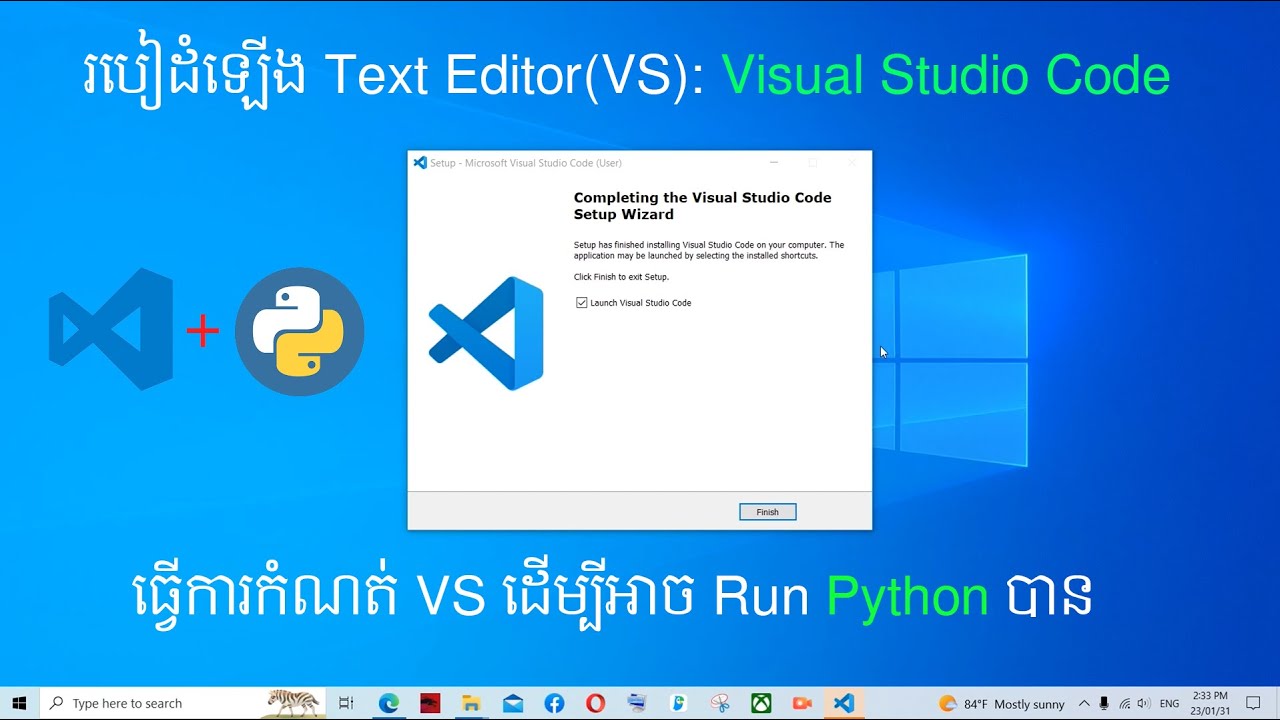1280x720 pixels.
Task: Click the VS Code icon in setup title bar
Action: [420, 163]
